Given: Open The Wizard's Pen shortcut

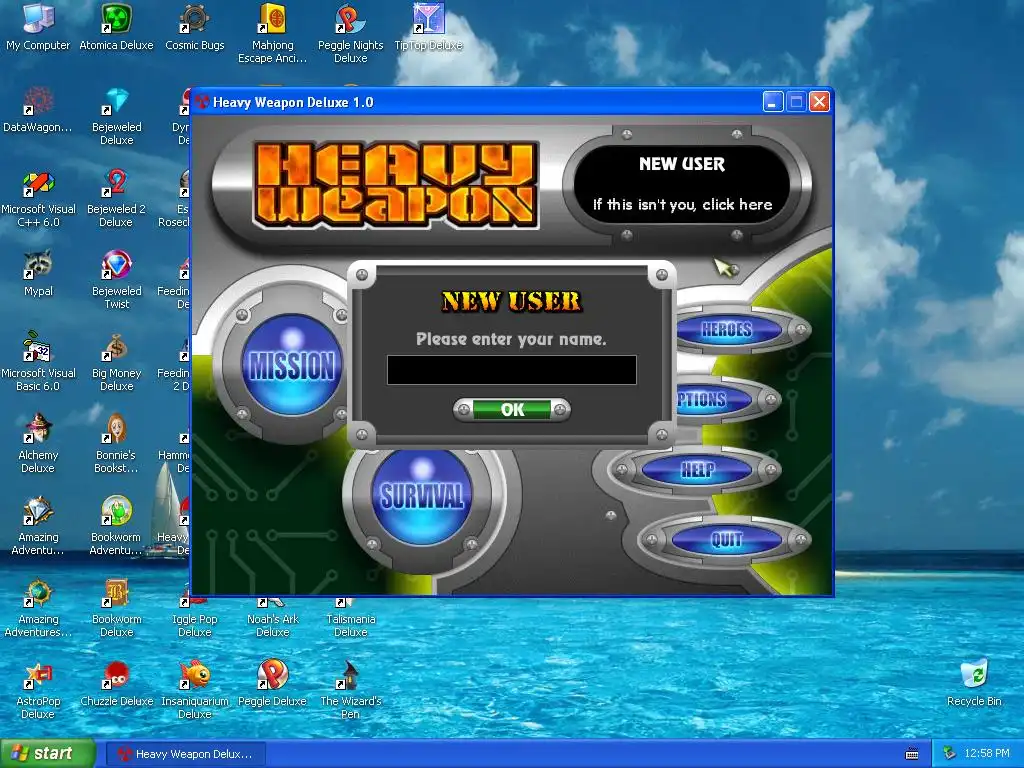Looking at the screenshot, I should [350, 690].
